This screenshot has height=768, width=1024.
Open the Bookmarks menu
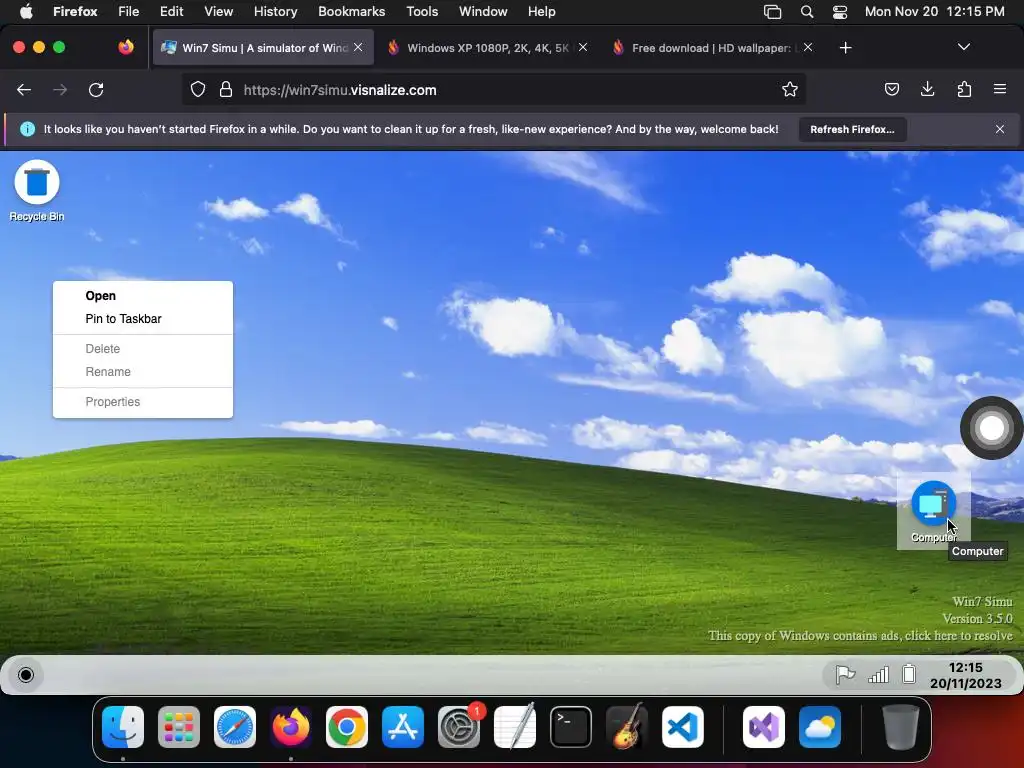click(x=351, y=11)
